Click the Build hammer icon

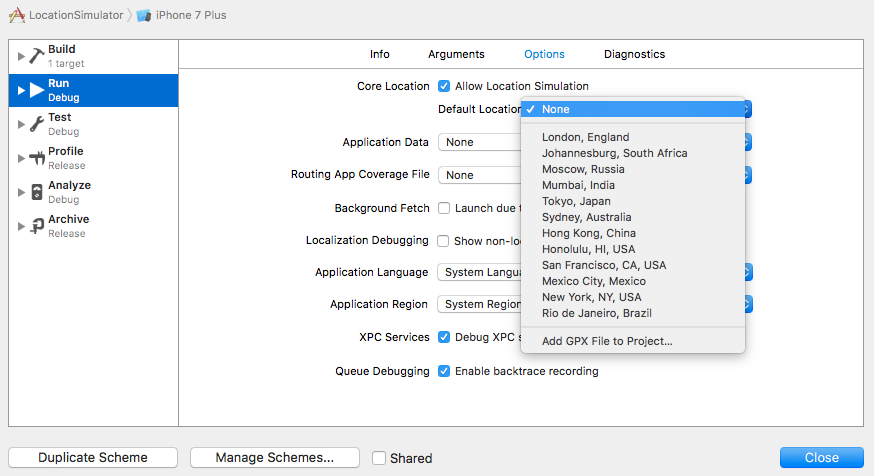tap(37, 56)
